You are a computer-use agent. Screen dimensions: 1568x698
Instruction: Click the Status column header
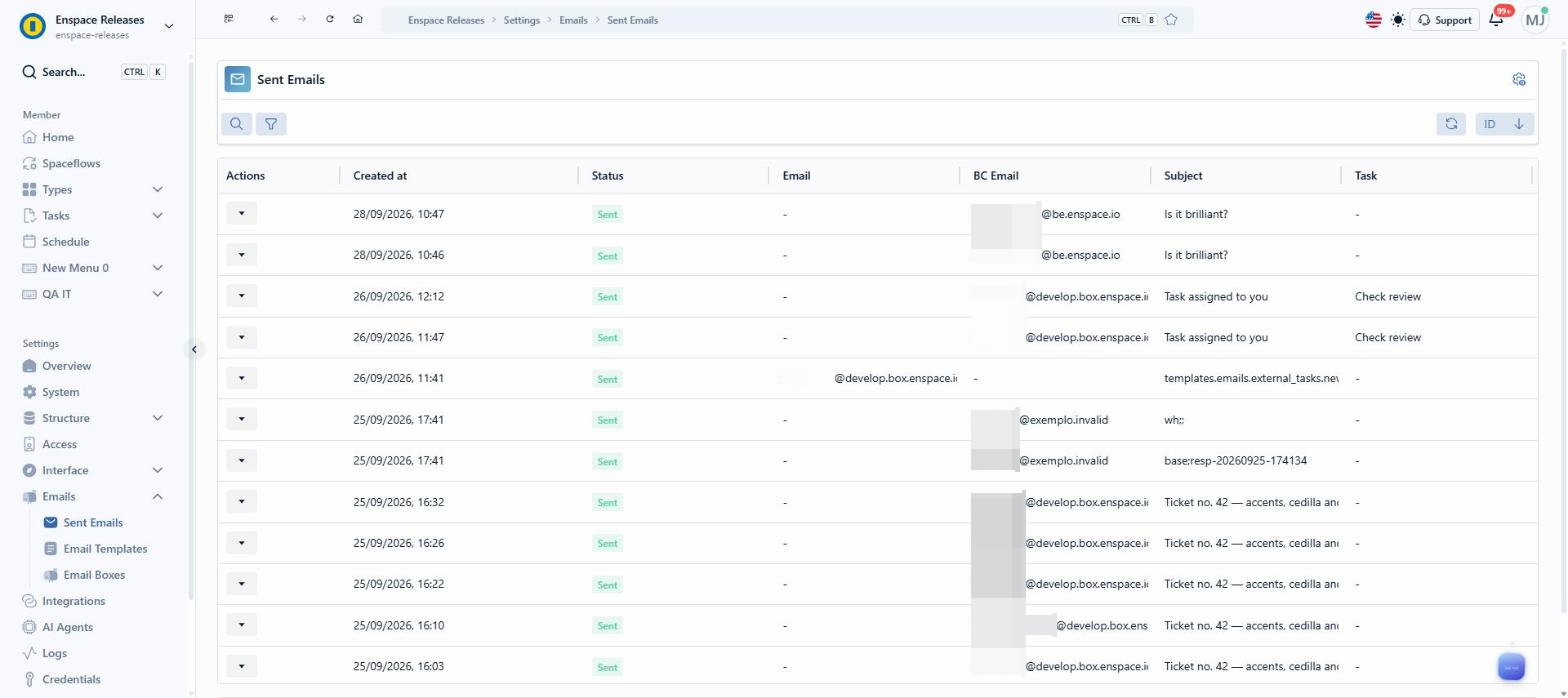pos(607,175)
